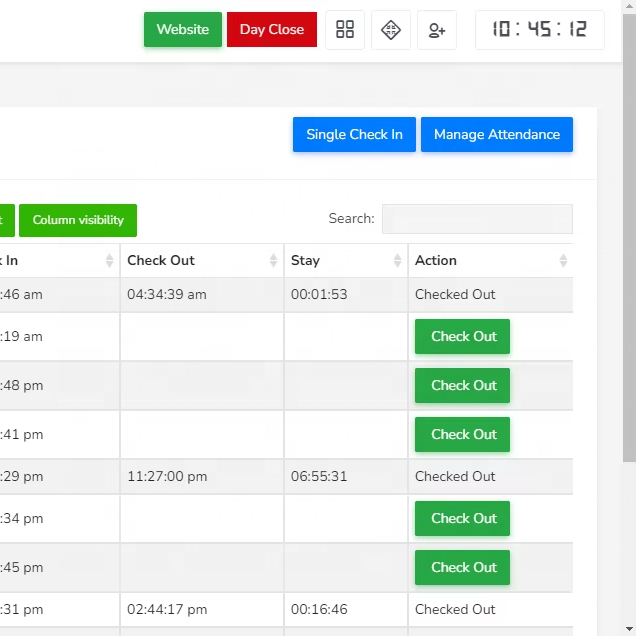Viewport: 636px width, 636px height.
Task: Open Manage Attendance
Action: tap(496, 135)
